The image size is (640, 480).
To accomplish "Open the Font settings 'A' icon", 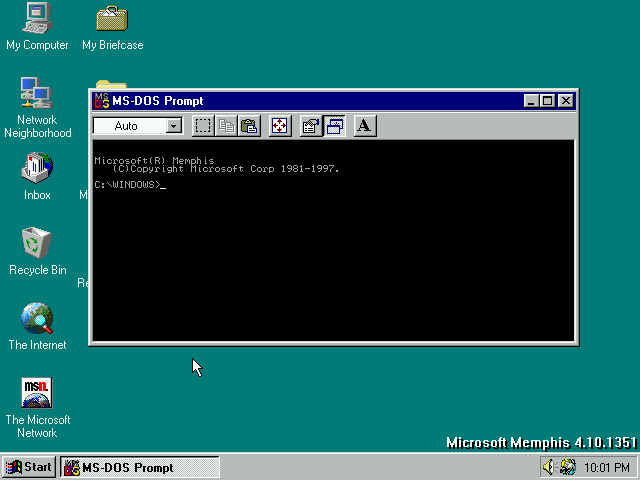I will 364,126.
